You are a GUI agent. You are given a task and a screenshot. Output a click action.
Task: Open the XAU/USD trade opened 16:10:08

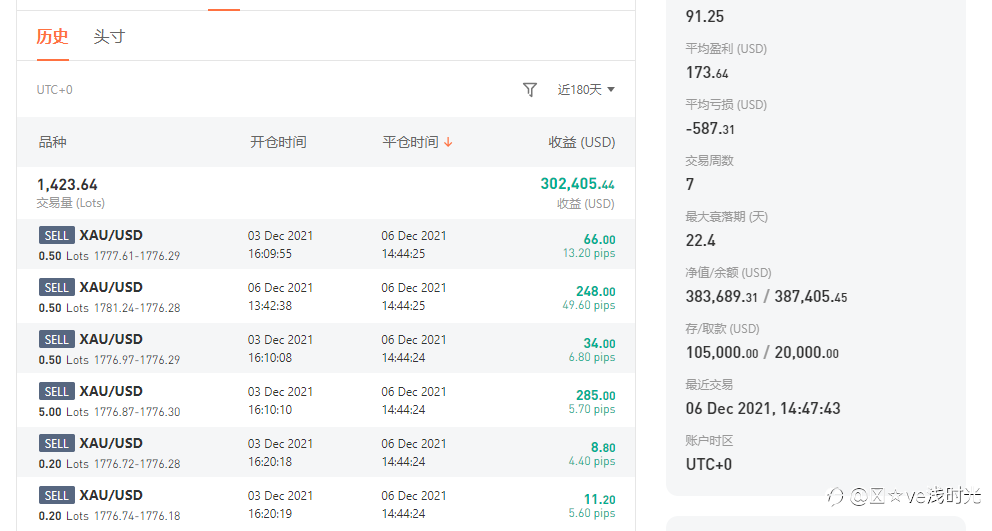111,339
